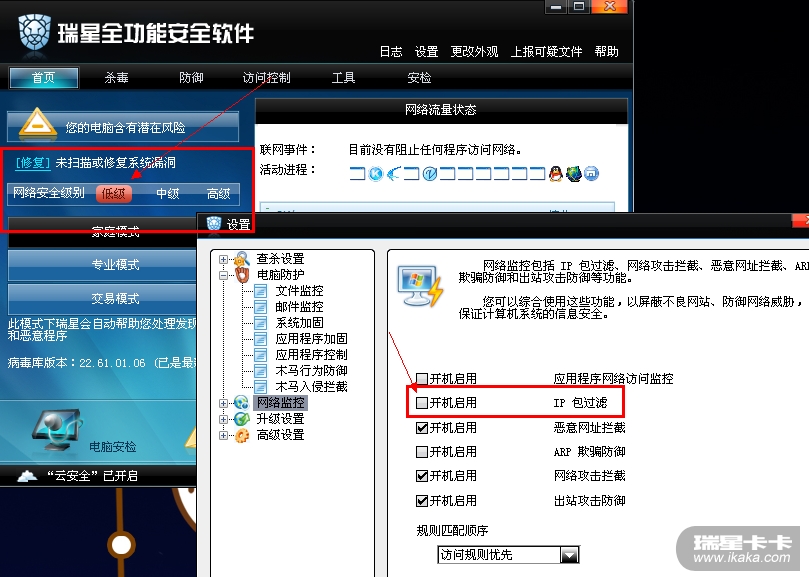Click the 网络流量状态 panel header
The height and width of the screenshot is (577, 809).
click(x=441, y=110)
